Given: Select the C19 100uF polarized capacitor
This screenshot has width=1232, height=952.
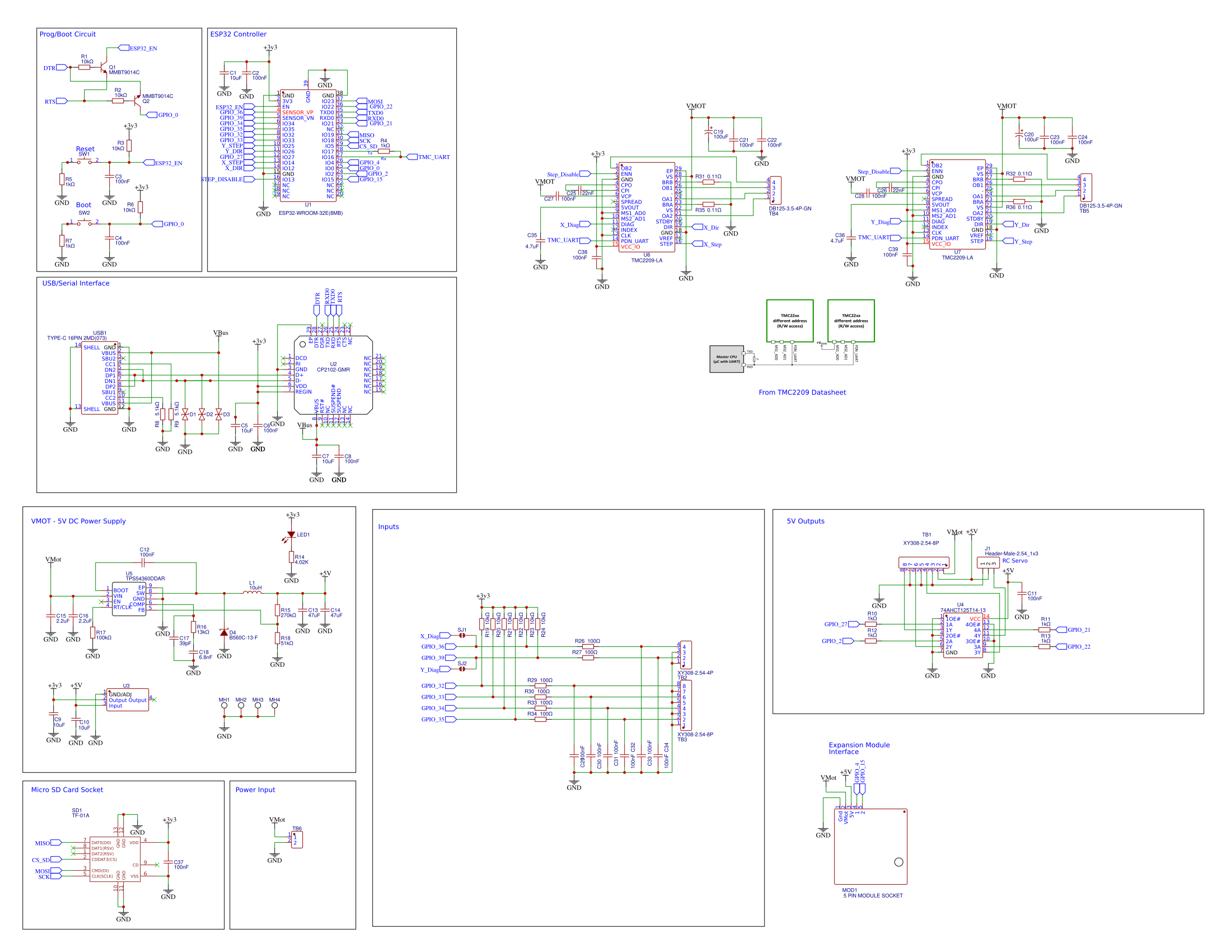Looking at the screenshot, I should pyautogui.click(x=709, y=132).
